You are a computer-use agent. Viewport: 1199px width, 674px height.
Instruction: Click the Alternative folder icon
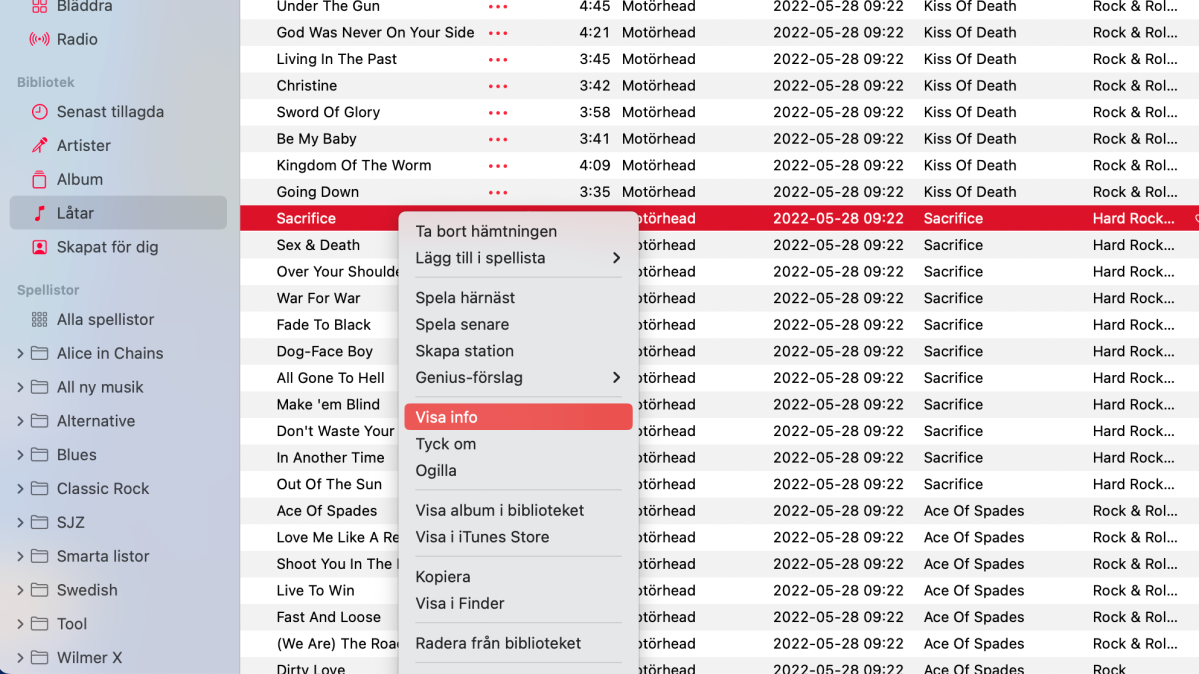tap(39, 421)
